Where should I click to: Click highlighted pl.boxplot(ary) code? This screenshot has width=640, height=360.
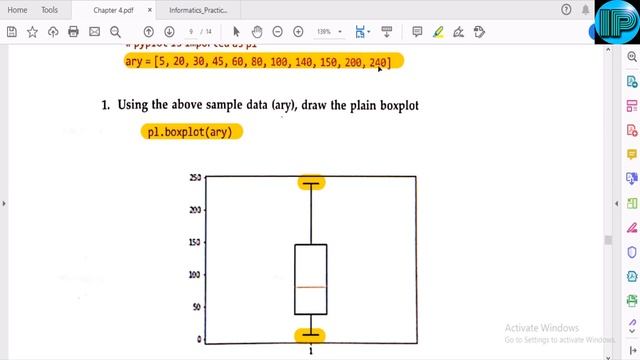click(191, 132)
